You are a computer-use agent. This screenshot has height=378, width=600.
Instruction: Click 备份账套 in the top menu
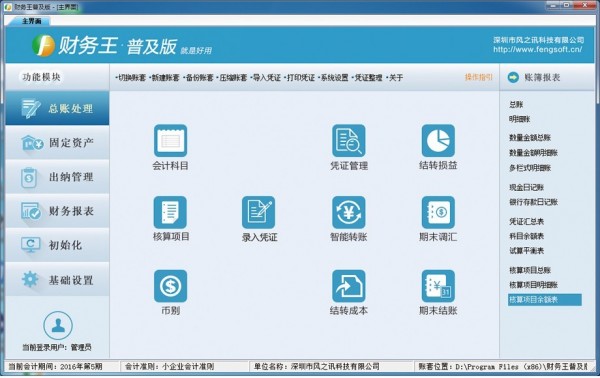199,78
